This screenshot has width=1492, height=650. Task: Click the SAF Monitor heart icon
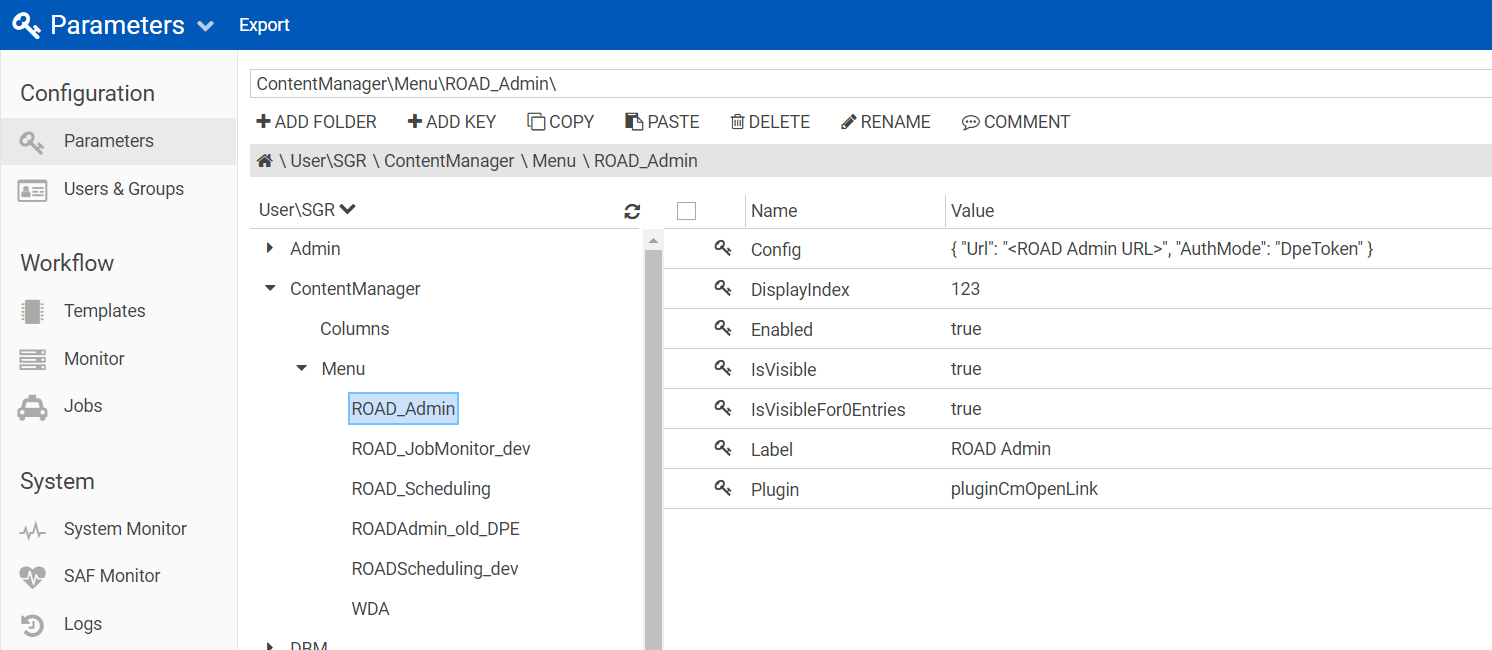(33, 577)
